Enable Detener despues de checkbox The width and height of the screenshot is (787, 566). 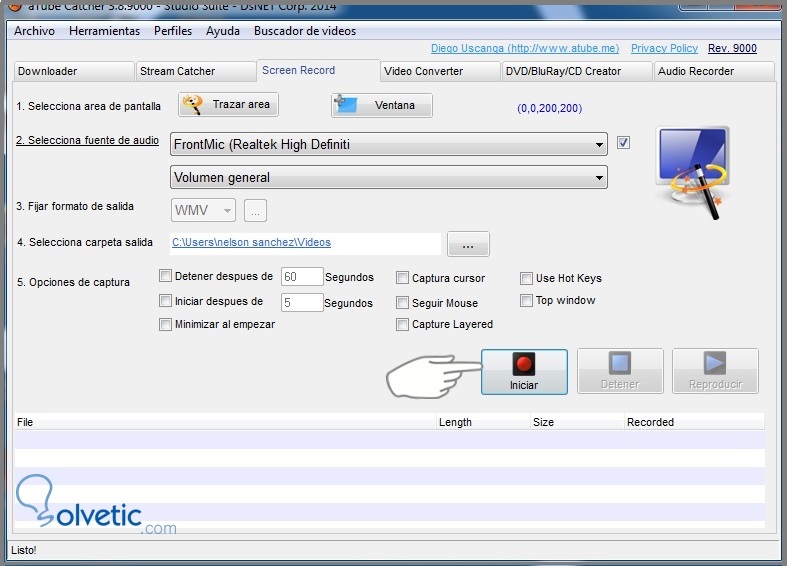(165, 275)
